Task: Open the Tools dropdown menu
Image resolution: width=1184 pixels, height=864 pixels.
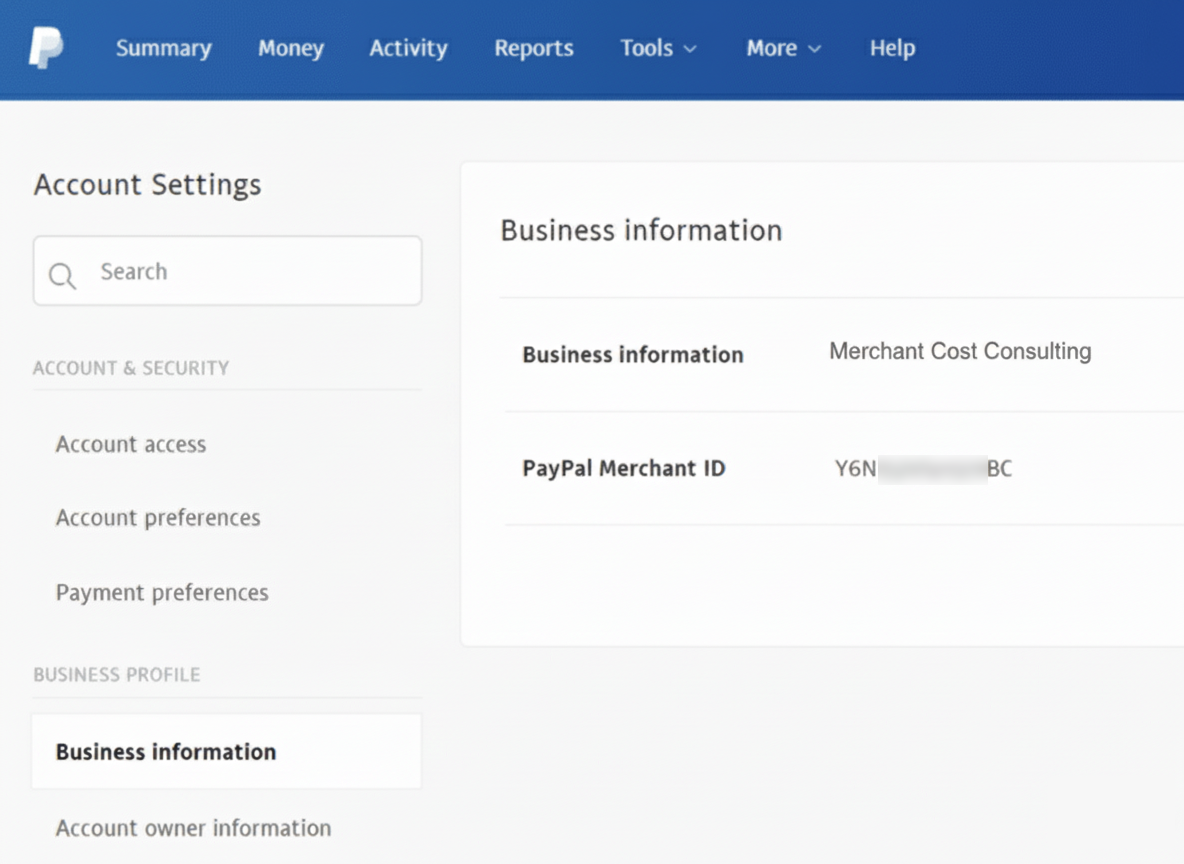Action: pos(657,47)
